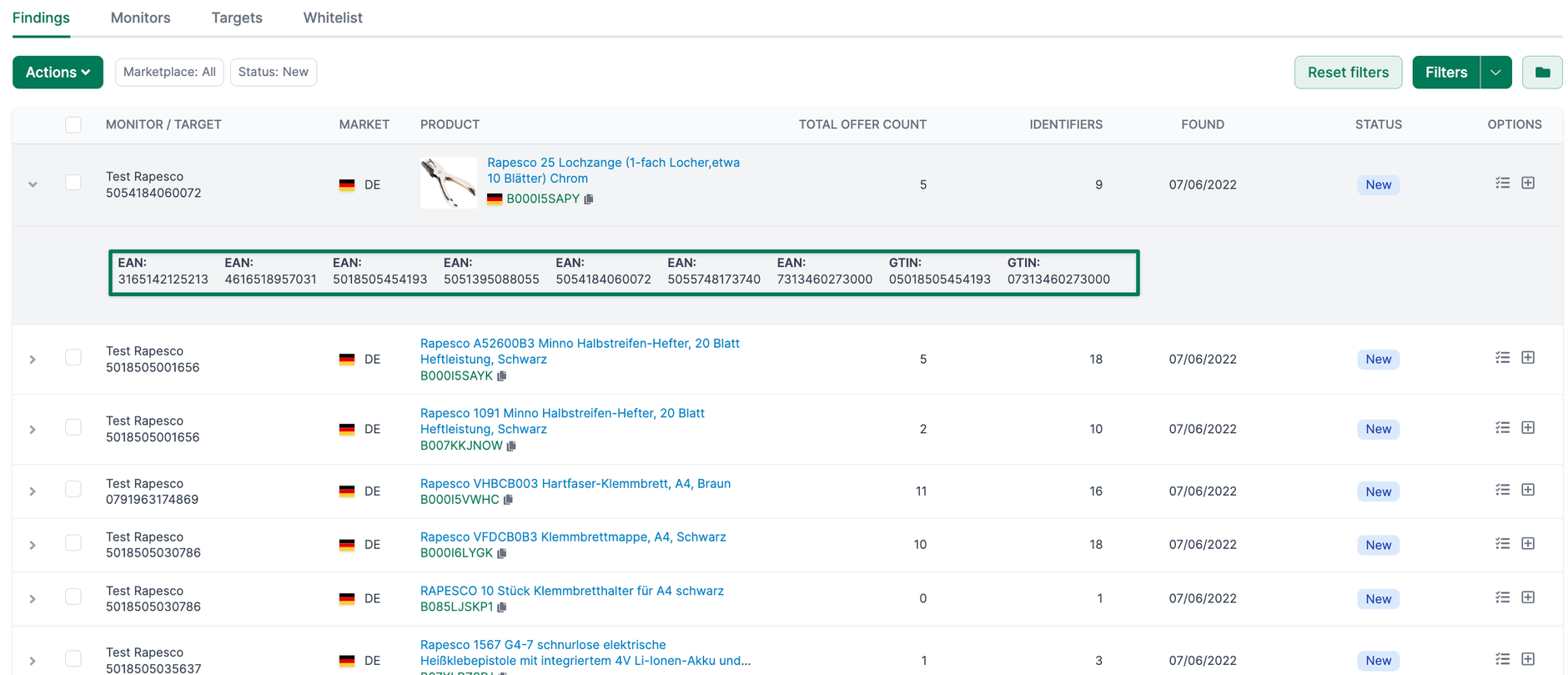The height and width of the screenshot is (675, 1568).
Task: Click New status badge on Klemmbretthalter row
Action: (x=1378, y=599)
